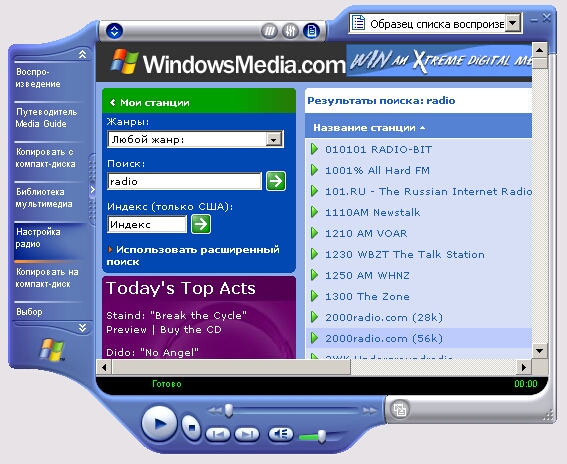Viewport: 567px width, 464px height.
Task: Click the Next track button
Action: 247,434
